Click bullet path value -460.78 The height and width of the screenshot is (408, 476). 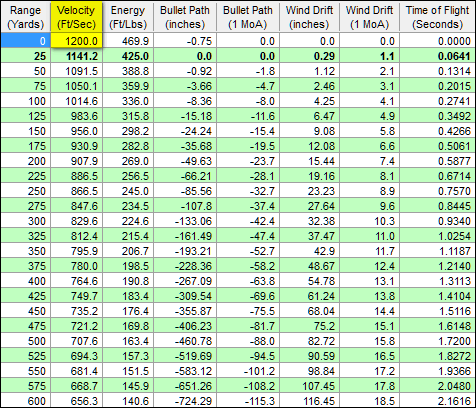pyautogui.click(x=185, y=341)
